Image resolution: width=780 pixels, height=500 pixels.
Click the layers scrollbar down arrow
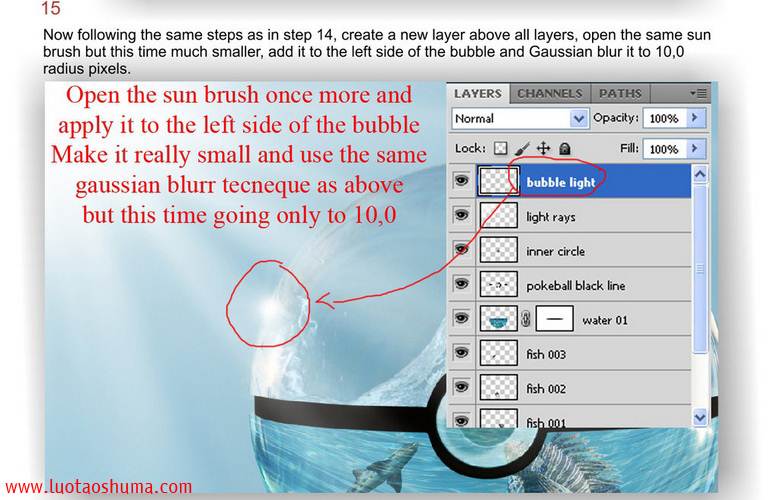[x=700, y=417]
